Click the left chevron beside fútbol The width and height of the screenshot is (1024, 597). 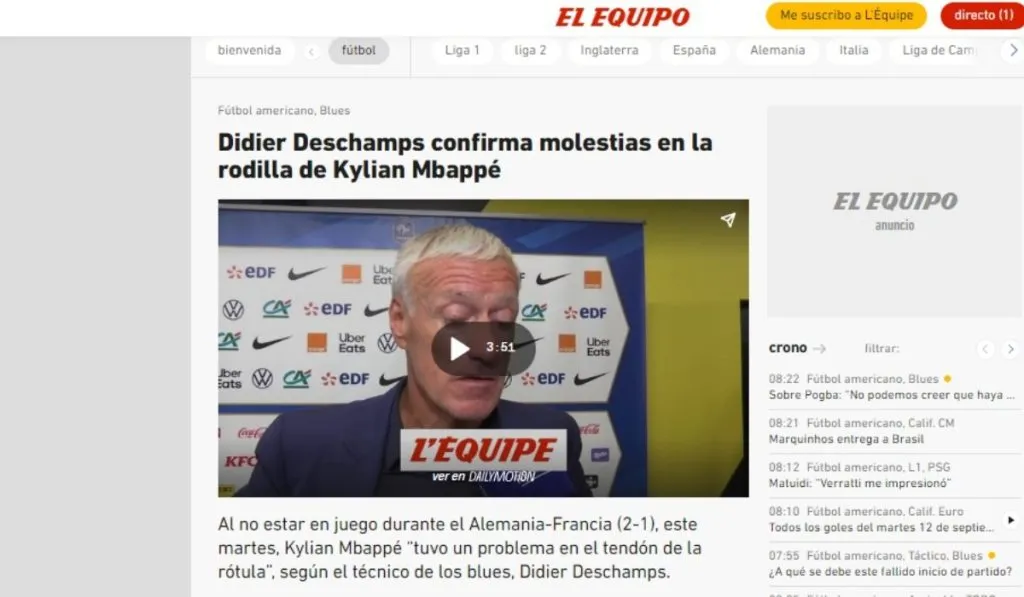pyautogui.click(x=312, y=52)
